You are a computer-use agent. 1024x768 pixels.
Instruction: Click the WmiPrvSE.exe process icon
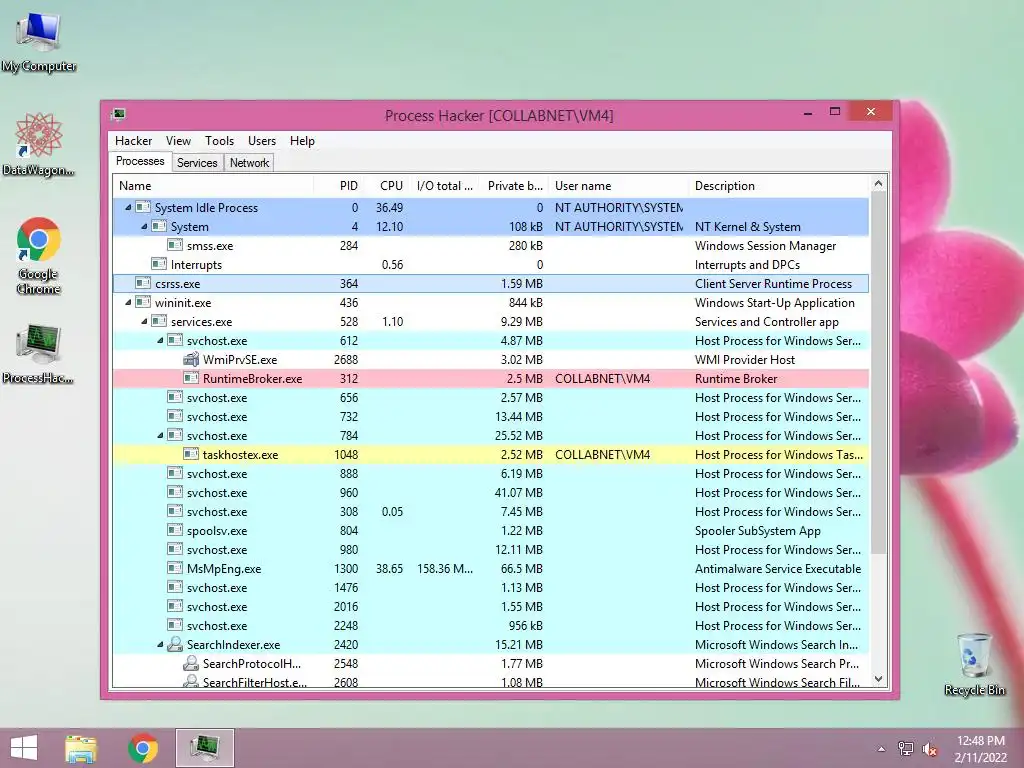(191, 359)
